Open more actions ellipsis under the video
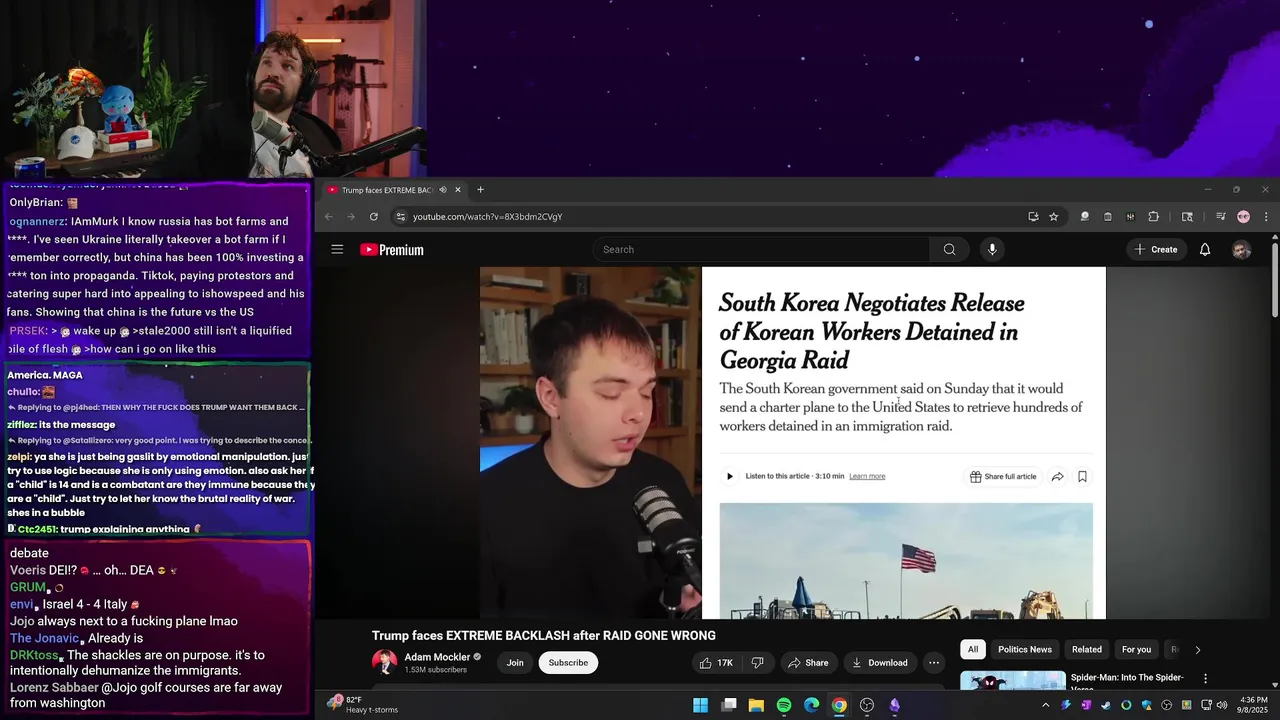Screen dimensions: 1280x720 (x=934, y=662)
